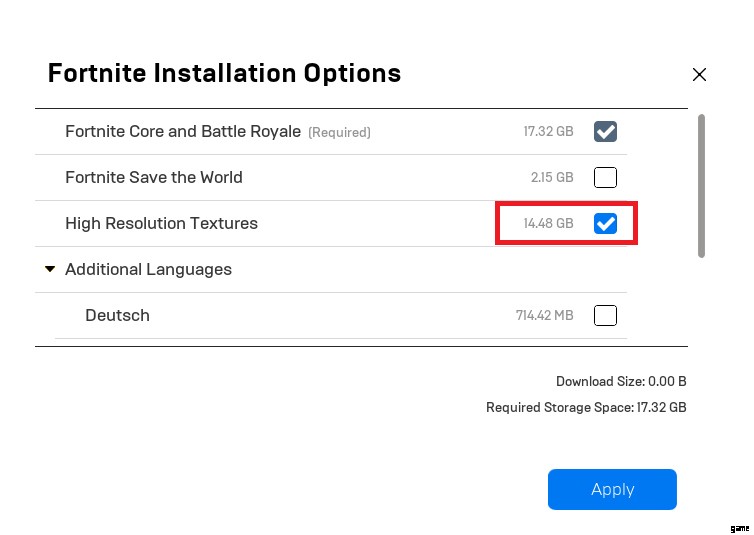Collapse the Additional Languages triangle arrow
The height and width of the screenshot is (535, 754).
50,269
